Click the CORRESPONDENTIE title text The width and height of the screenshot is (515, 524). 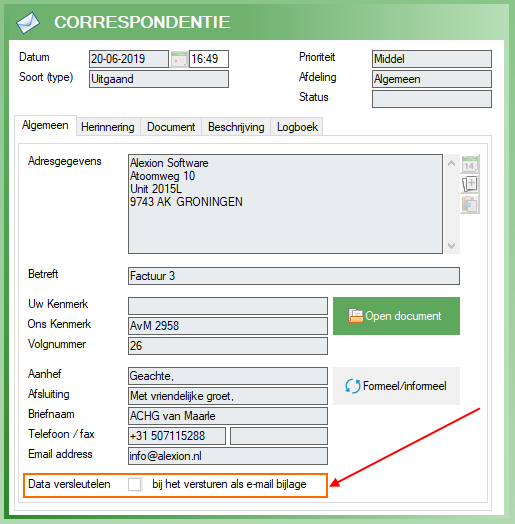pyautogui.click(x=142, y=22)
